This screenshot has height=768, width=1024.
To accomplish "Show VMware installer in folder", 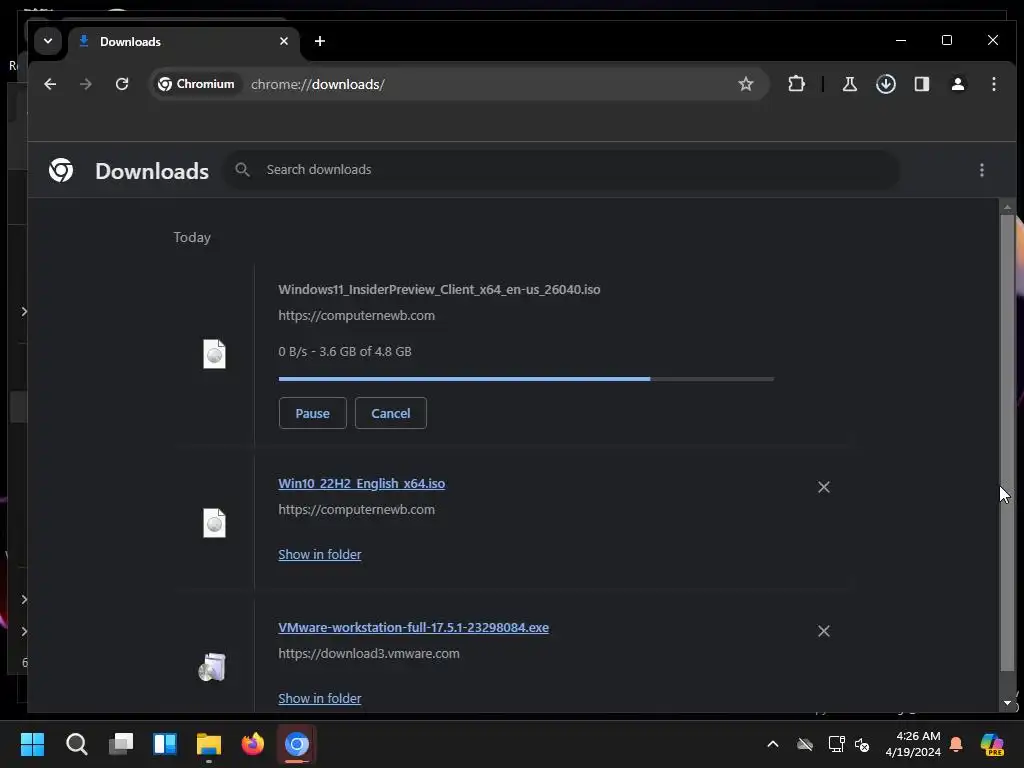I will click(x=319, y=698).
